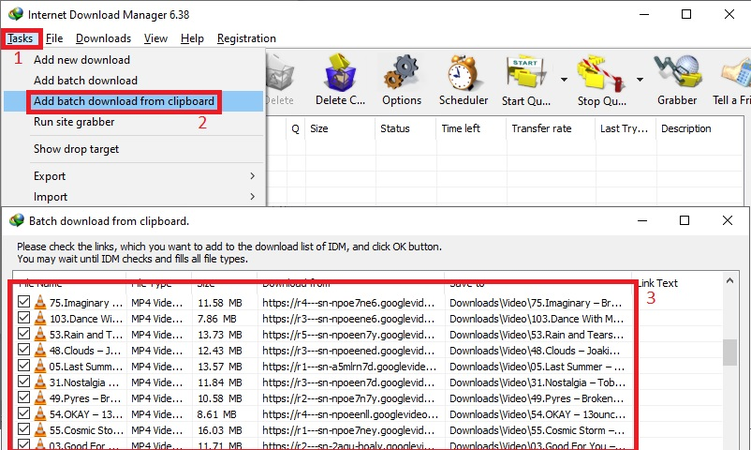The height and width of the screenshot is (450, 751).
Task: Click the Stop Queue icon
Action: pyautogui.click(x=601, y=74)
